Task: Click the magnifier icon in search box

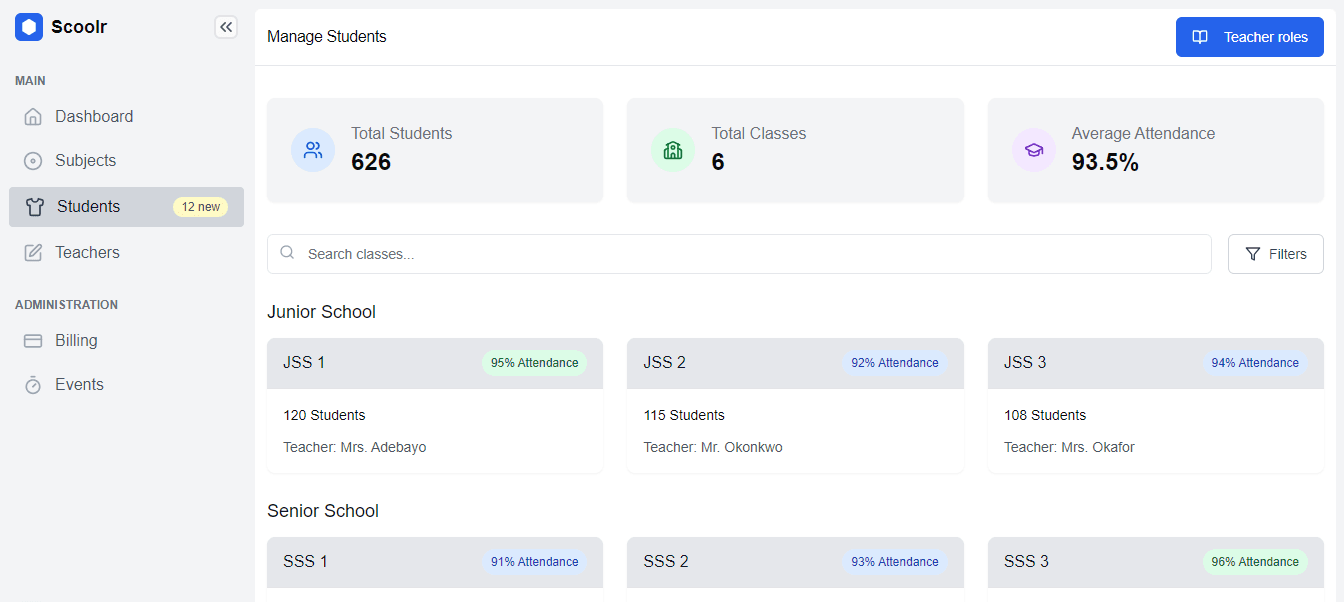Action: tap(287, 253)
